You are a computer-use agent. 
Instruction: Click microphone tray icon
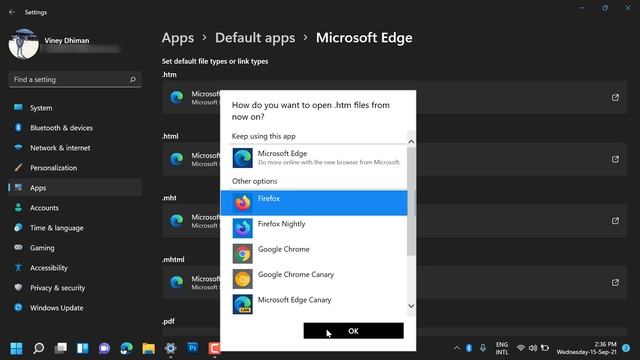(x=483, y=348)
